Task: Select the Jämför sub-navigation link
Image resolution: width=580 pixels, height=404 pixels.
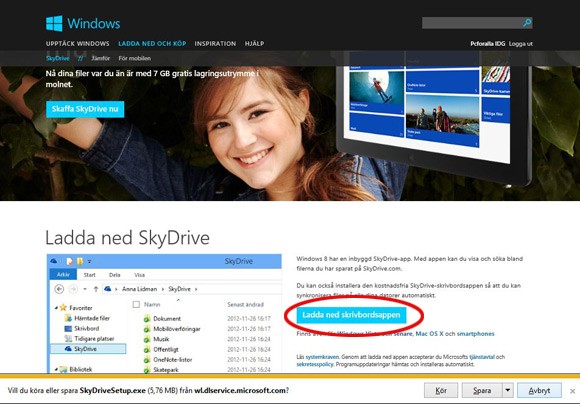Action: point(101,58)
